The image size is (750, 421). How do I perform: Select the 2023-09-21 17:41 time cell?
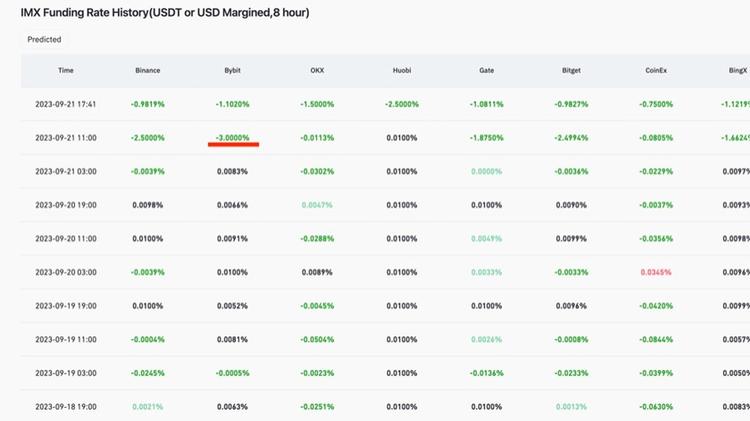pyautogui.click(x=66, y=104)
